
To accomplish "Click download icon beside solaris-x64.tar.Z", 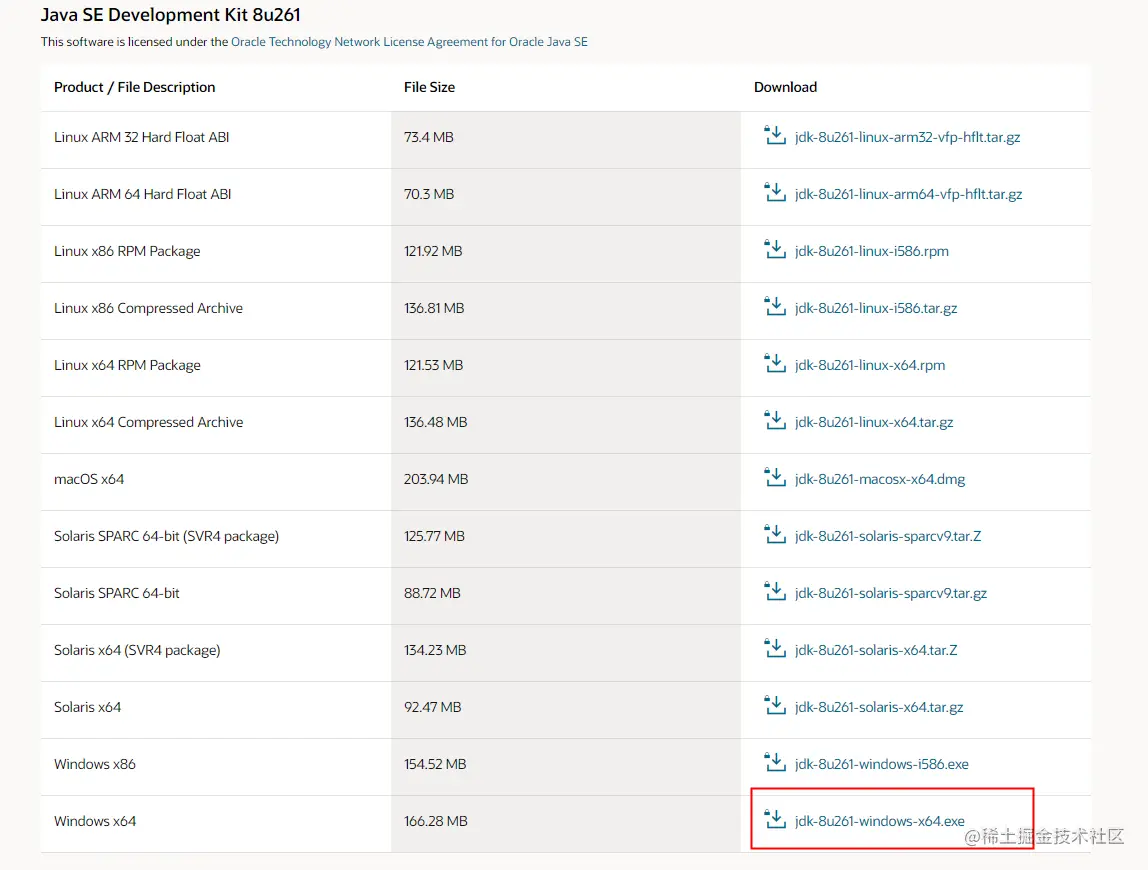I will [x=775, y=649].
